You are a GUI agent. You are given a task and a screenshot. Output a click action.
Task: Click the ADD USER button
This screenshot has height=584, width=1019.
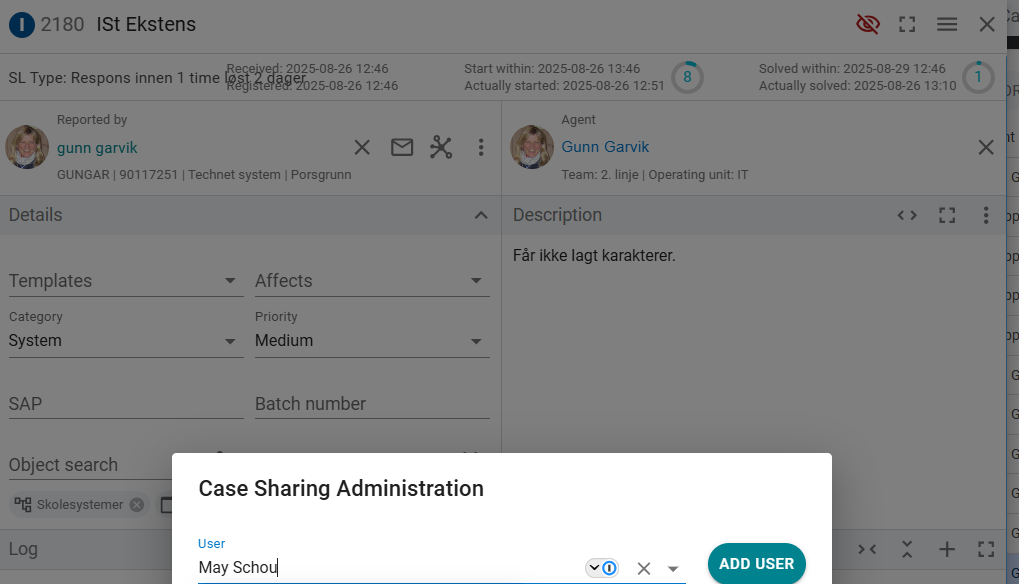pyautogui.click(x=756, y=564)
